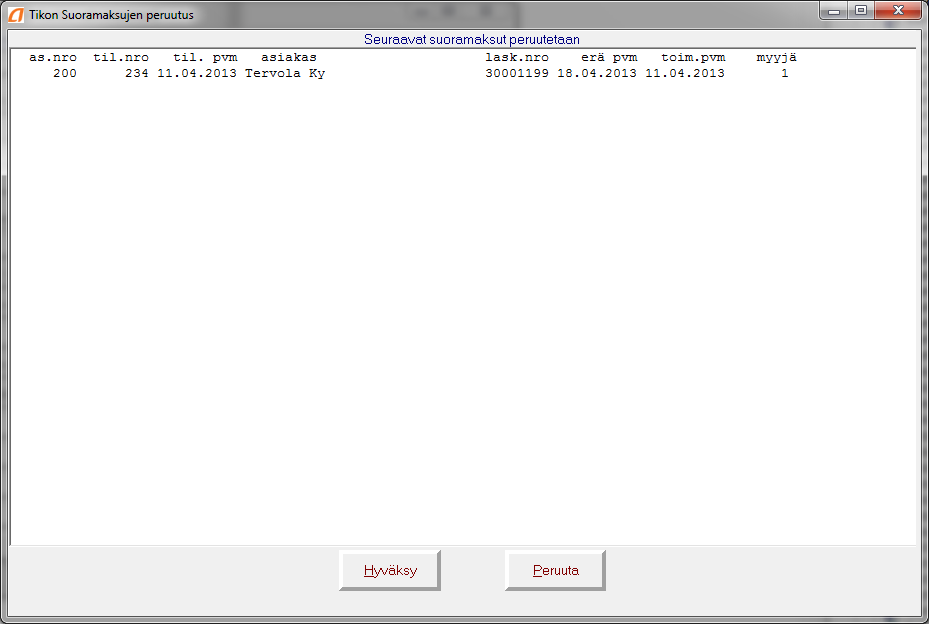Click the as.nro column header
The height and width of the screenshot is (624, 929).
pyautogui.click(x=53, y=57)
